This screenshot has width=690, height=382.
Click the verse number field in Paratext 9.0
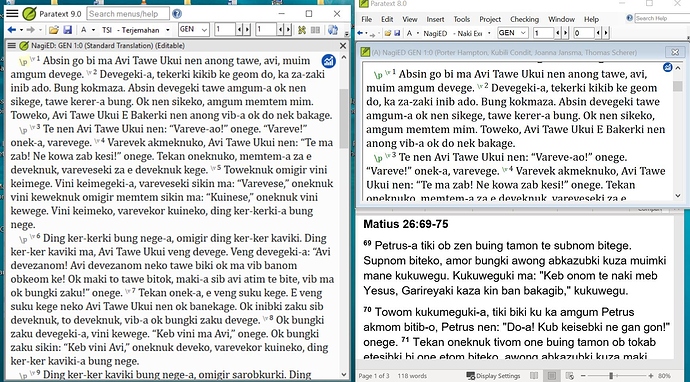coord(266,30)
